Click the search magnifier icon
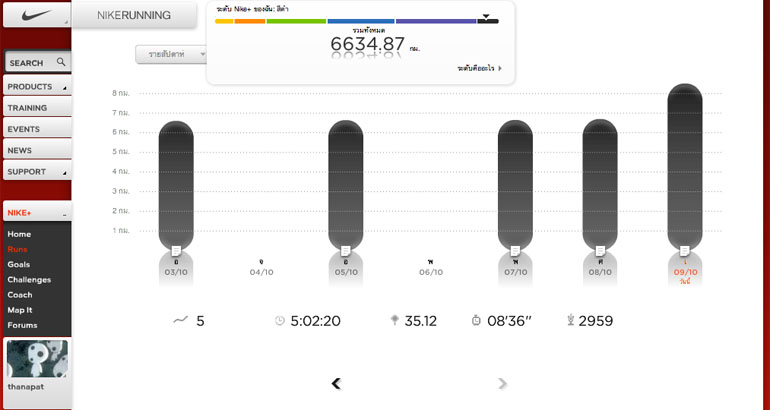Viewport: 770px width, 410px height. pos(61,62)
